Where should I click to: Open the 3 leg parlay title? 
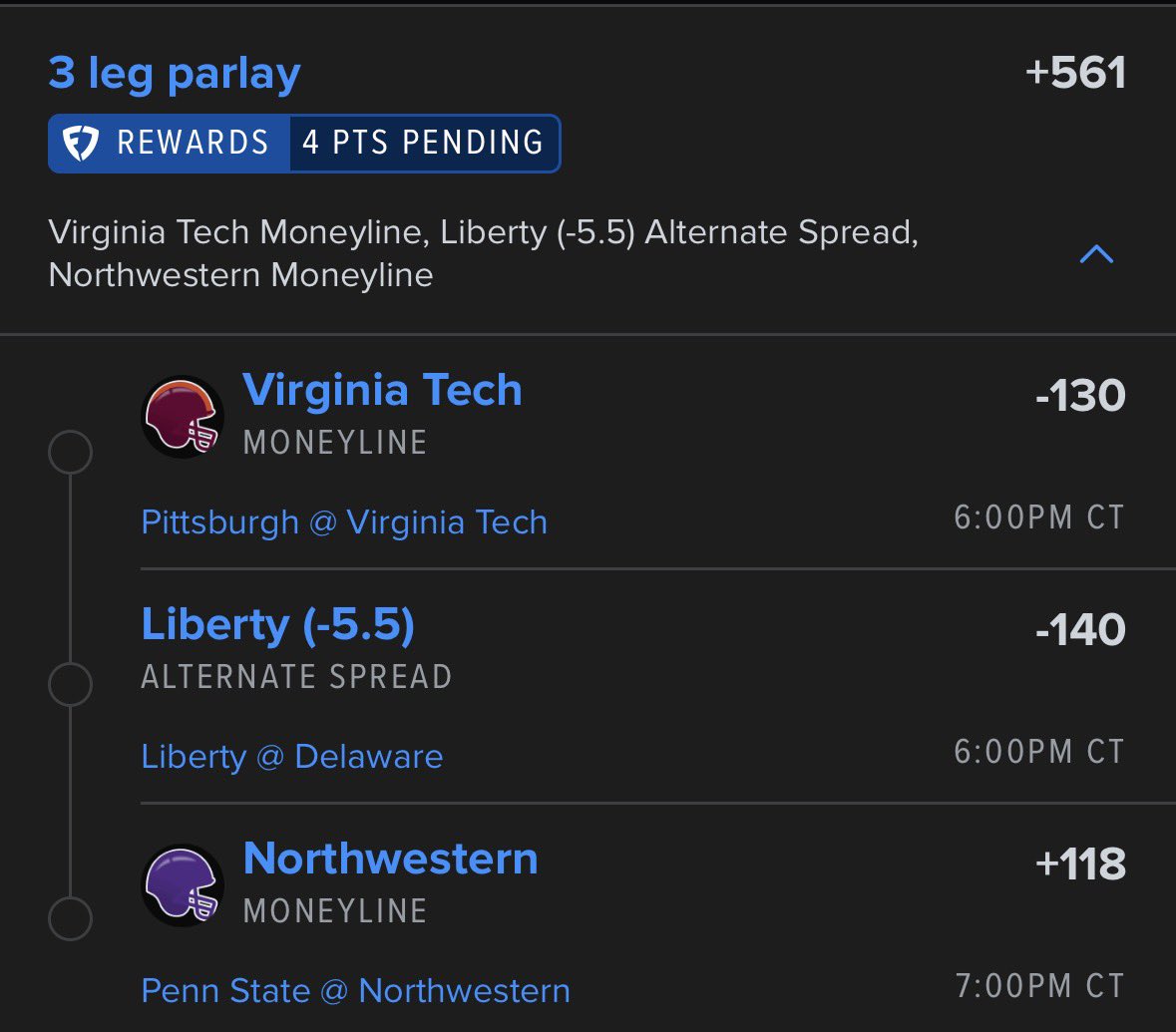pos(174,74)
